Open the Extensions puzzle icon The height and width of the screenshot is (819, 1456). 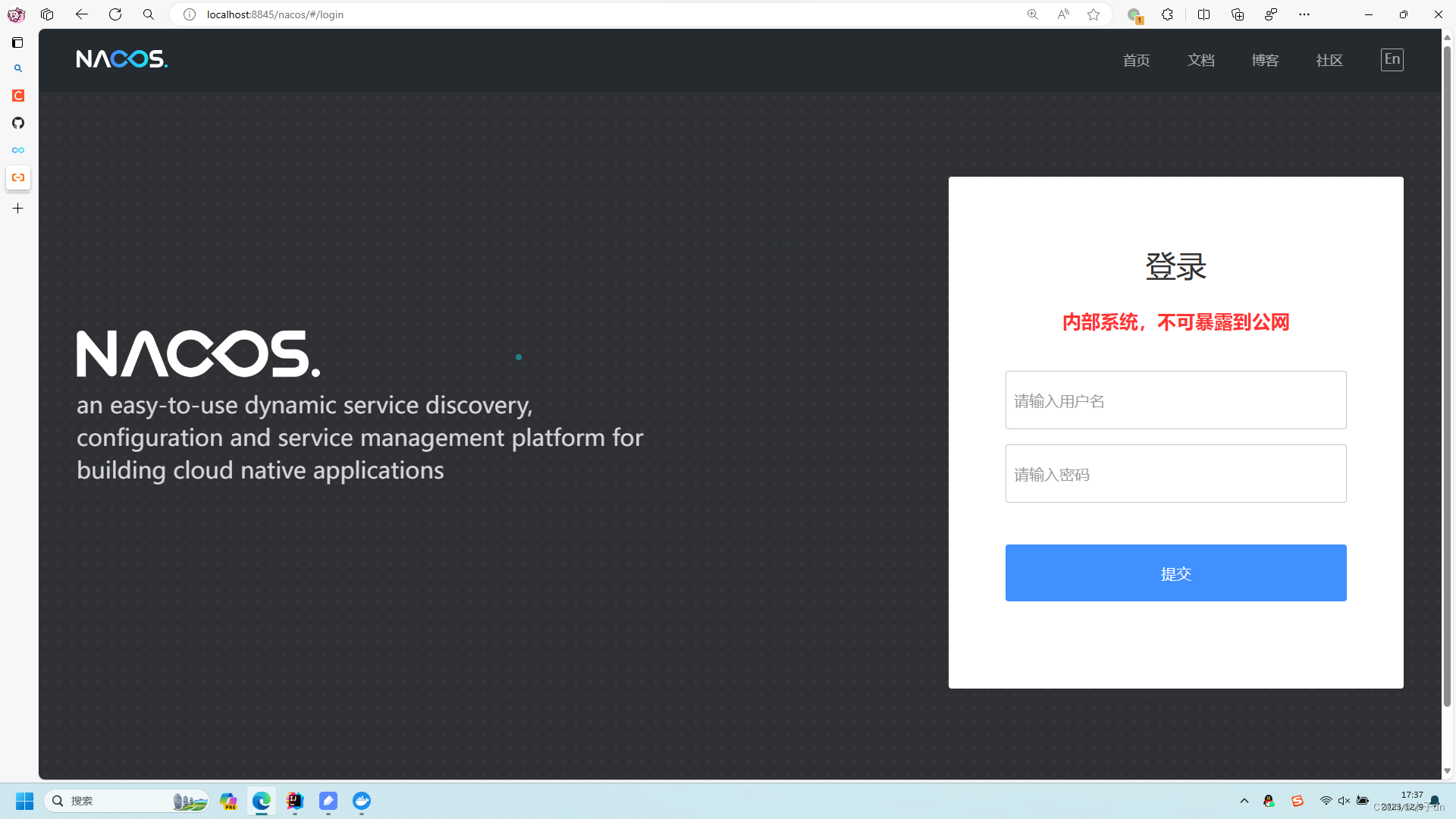click(x=1168, y=14)
